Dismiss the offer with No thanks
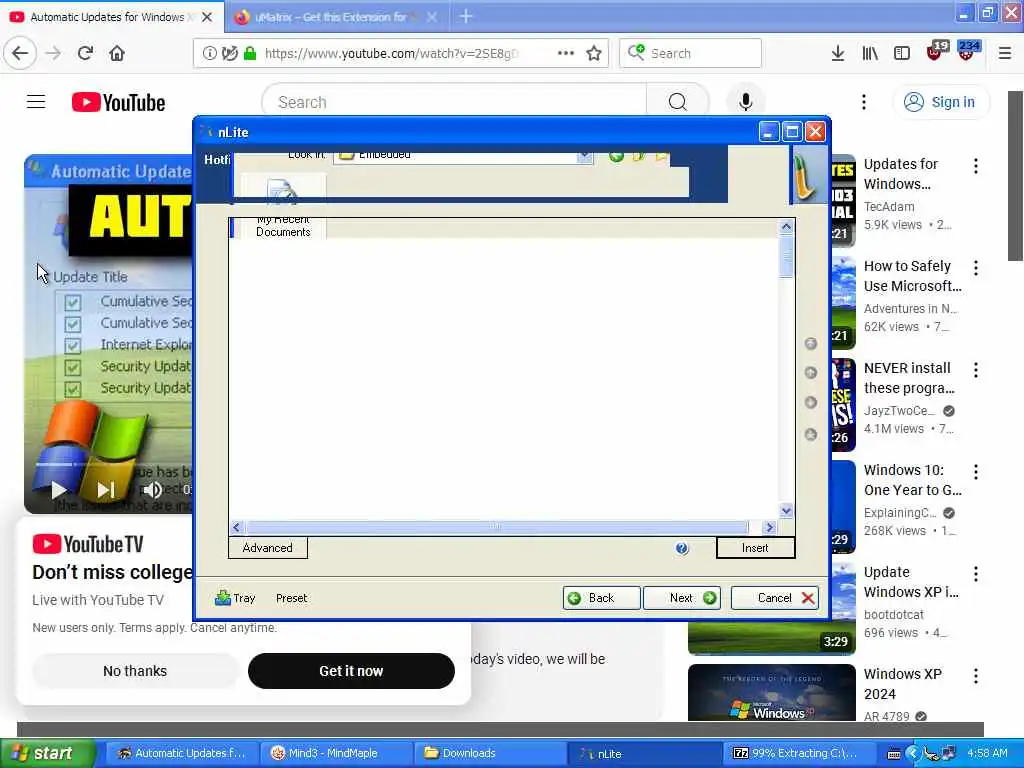The height and width of the screenshot is (768, 1024). 135,671
